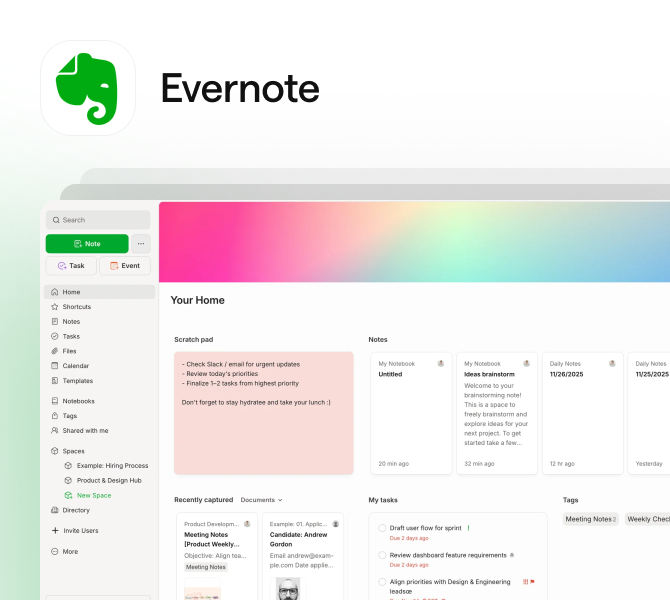
Task: Open Directory in the sidebar
Action: [x=100, y=510]
